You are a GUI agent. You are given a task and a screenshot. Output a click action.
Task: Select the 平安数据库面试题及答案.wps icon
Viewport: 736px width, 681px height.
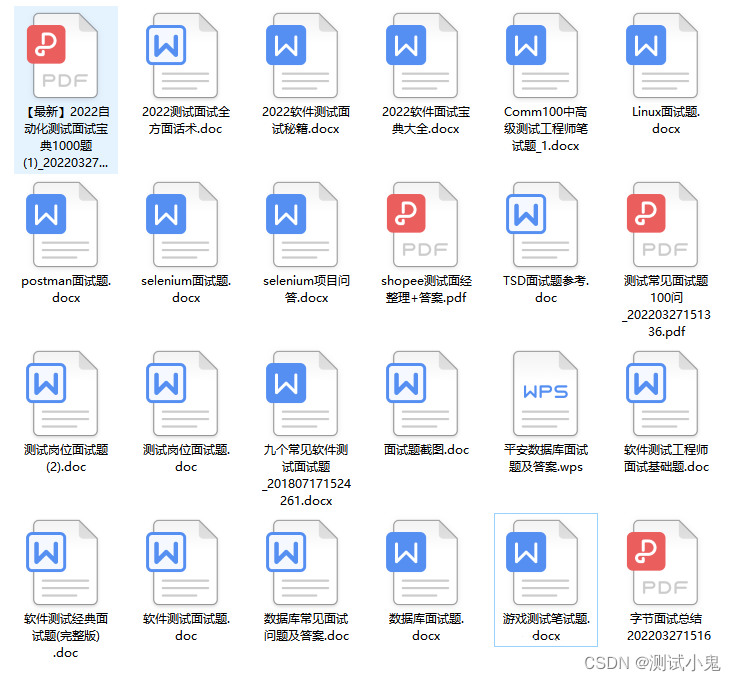[545, 393]
